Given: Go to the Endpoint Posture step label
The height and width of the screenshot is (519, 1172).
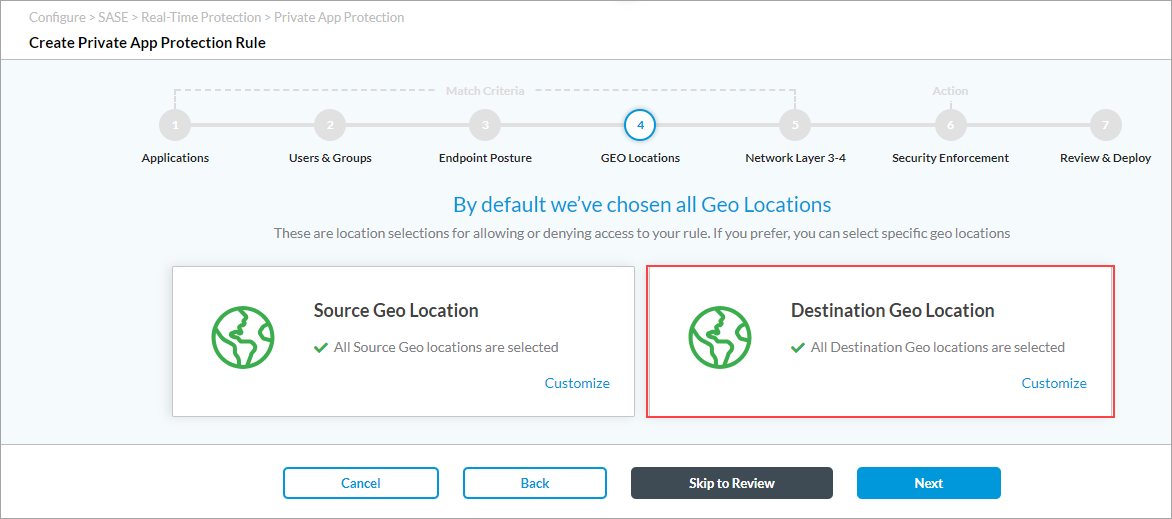Looking at the screenshot, I should click(485, 159).
